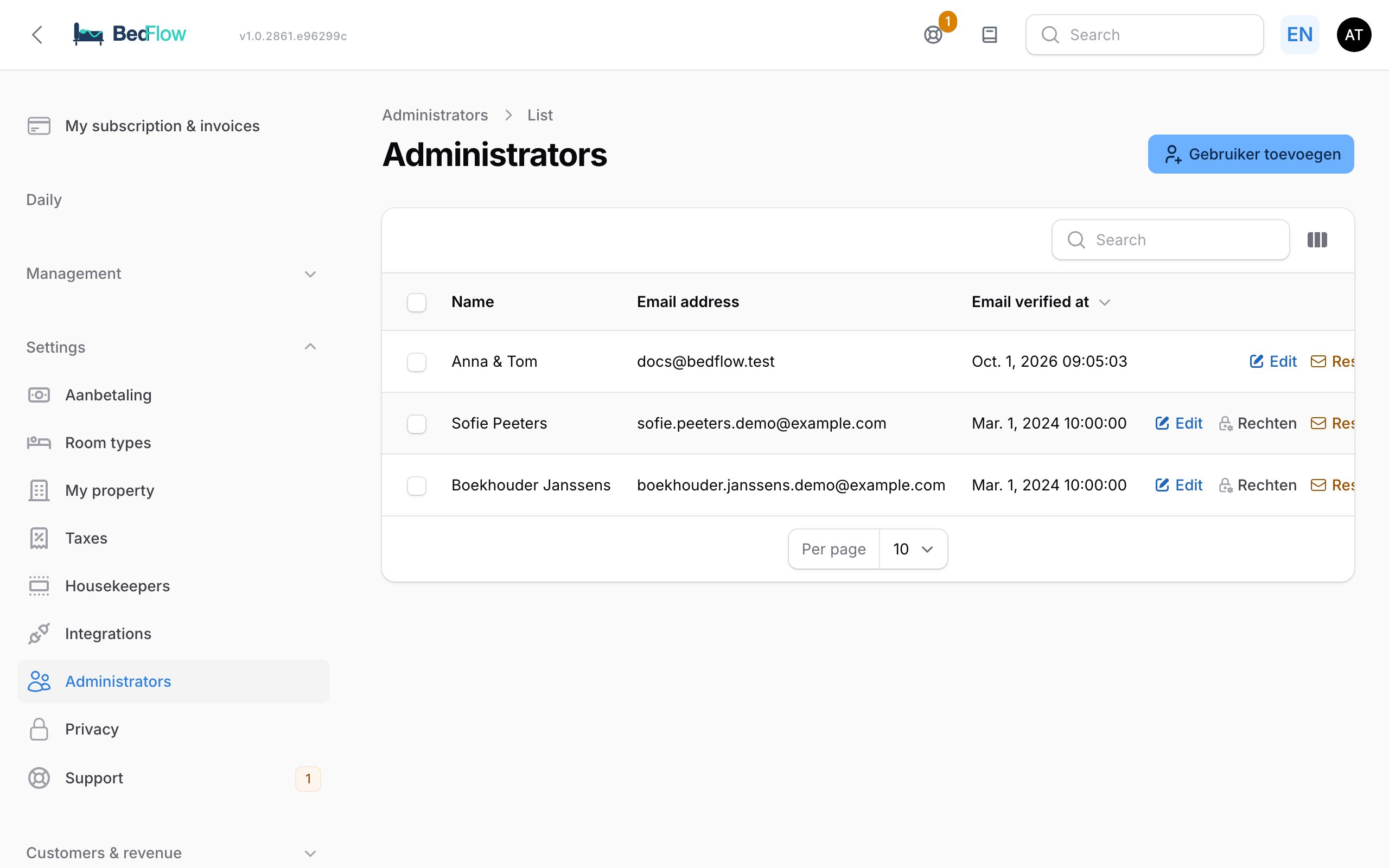
Task: Expand the Management sidebar section
Action: click(173, 274)
